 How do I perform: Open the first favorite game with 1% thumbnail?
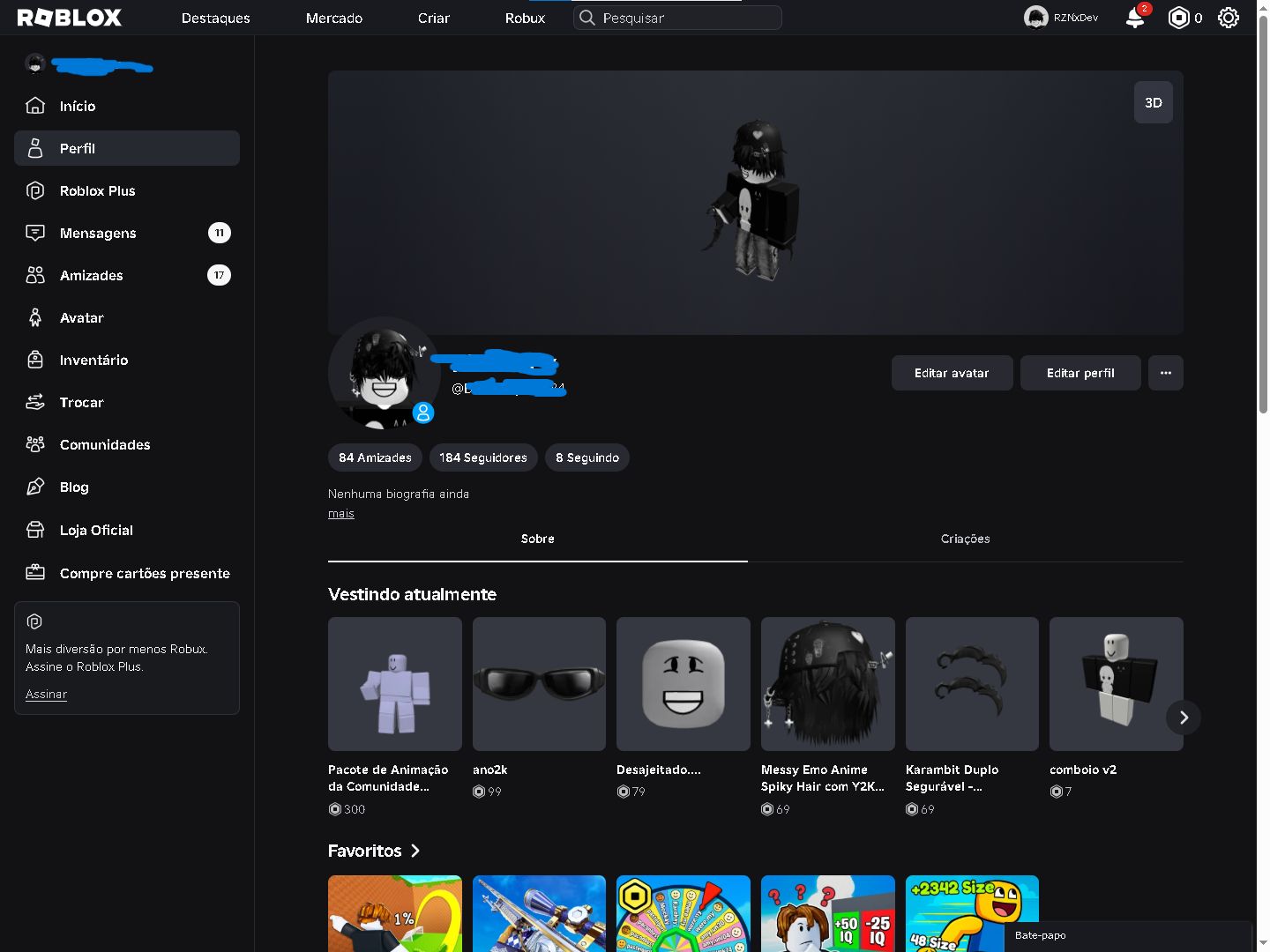pyautogui.click(x=395, y=913)
